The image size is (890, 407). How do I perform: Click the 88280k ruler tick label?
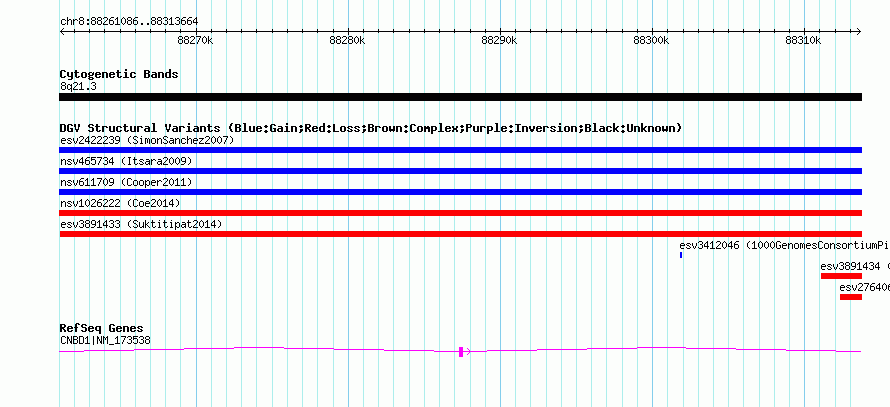[347, 41]
